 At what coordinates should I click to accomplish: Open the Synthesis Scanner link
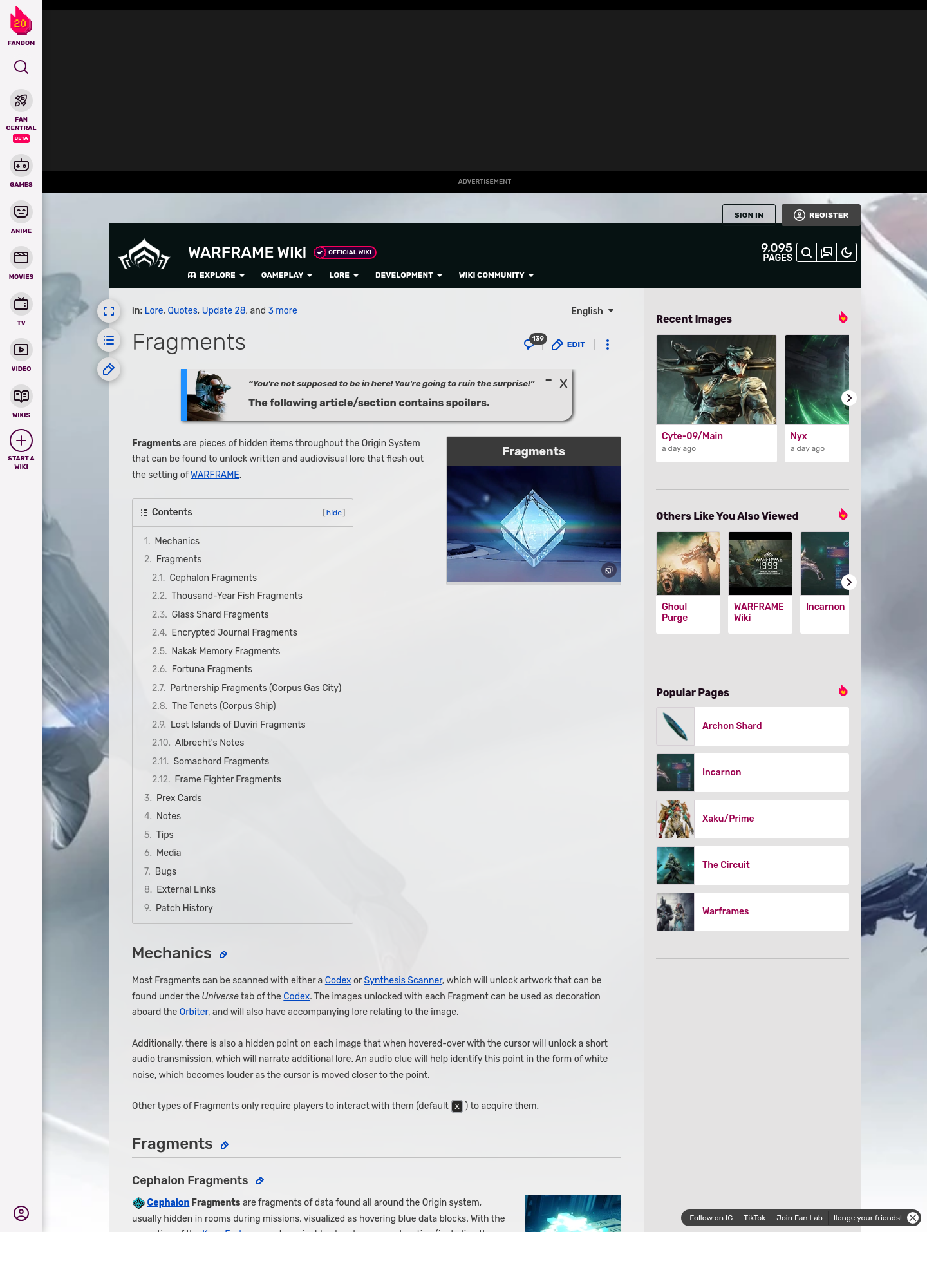403,980
